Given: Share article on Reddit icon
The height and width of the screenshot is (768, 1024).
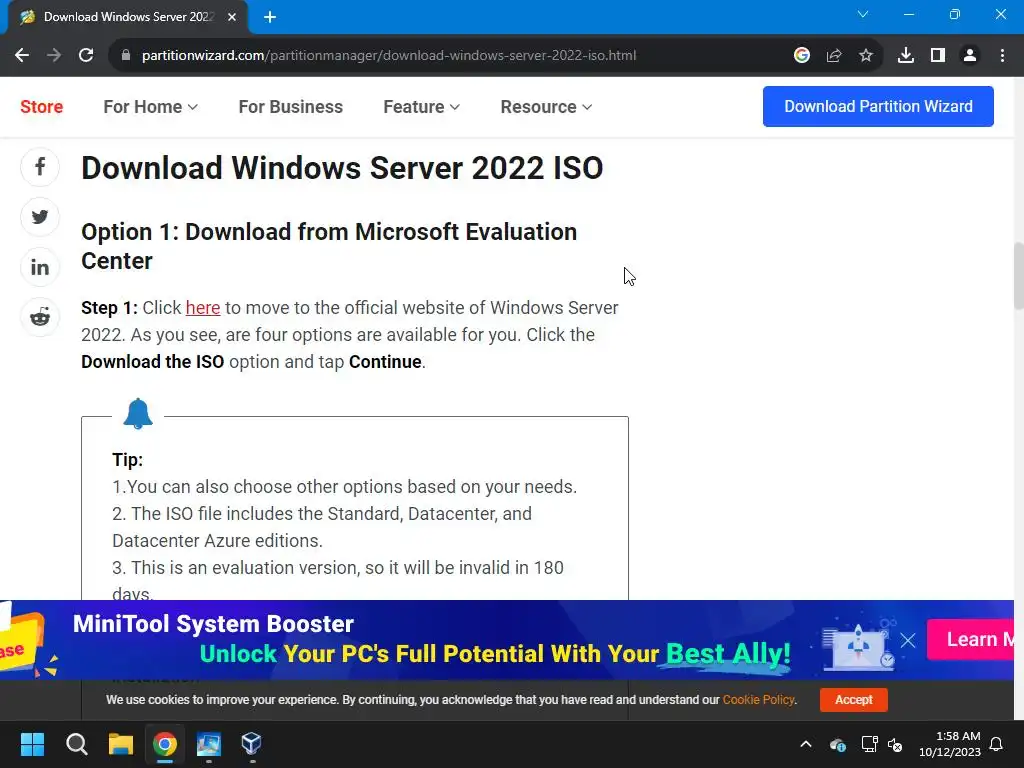Looking at the screenshot, I should point(40,317).
